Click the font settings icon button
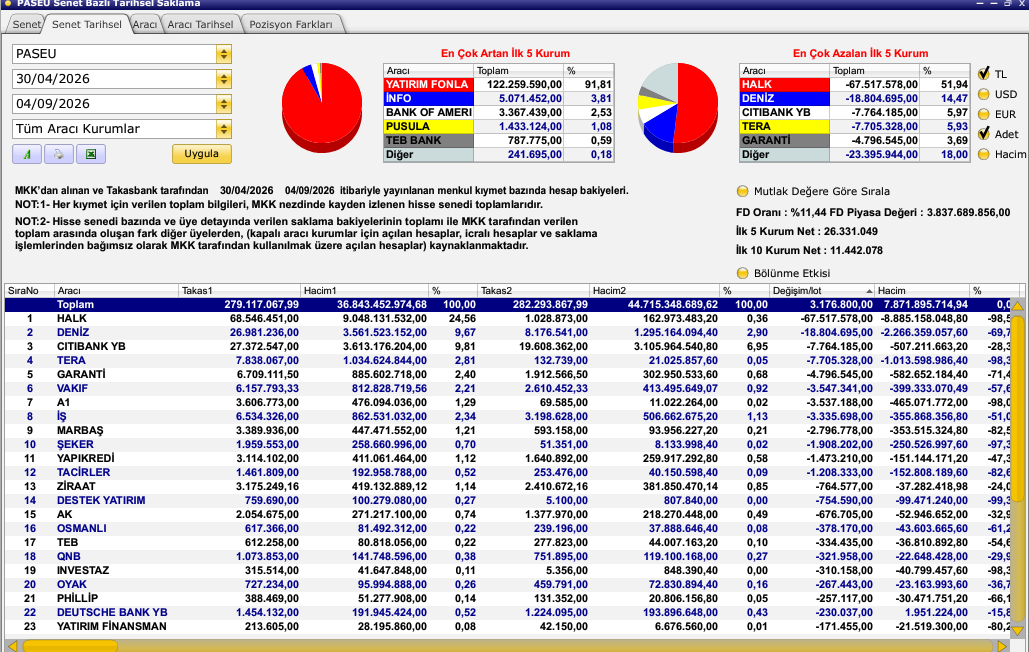1029x652 pixels. [x=26, y=154]
